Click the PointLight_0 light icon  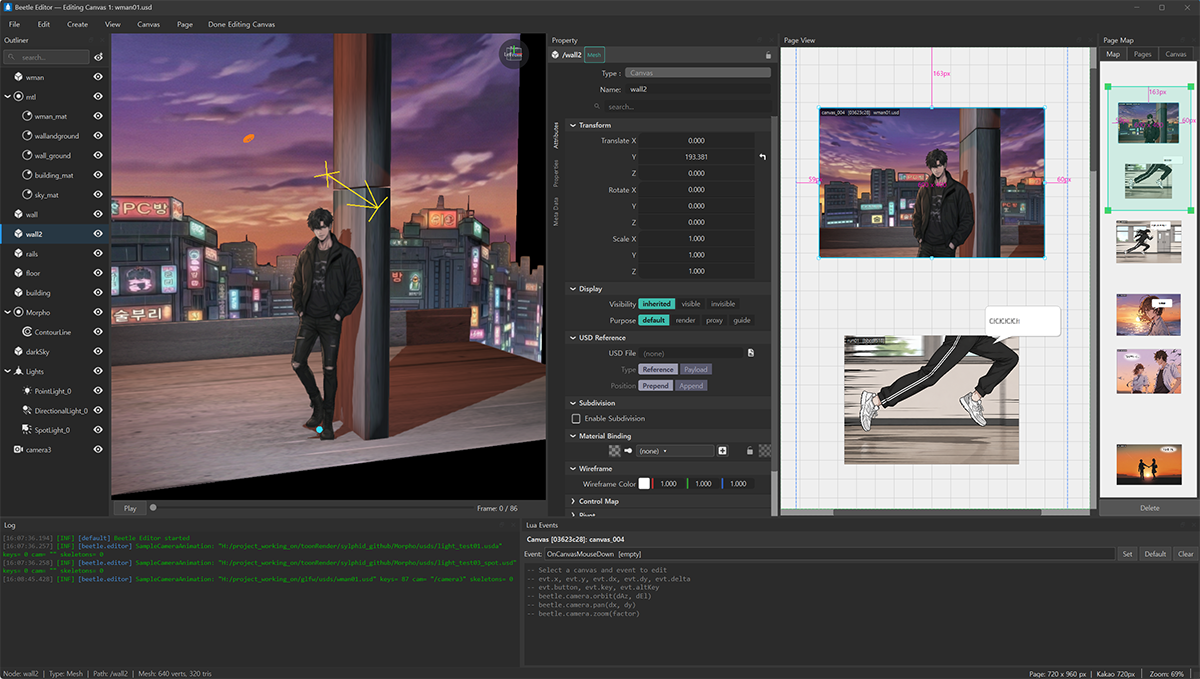tap(27, 391)
